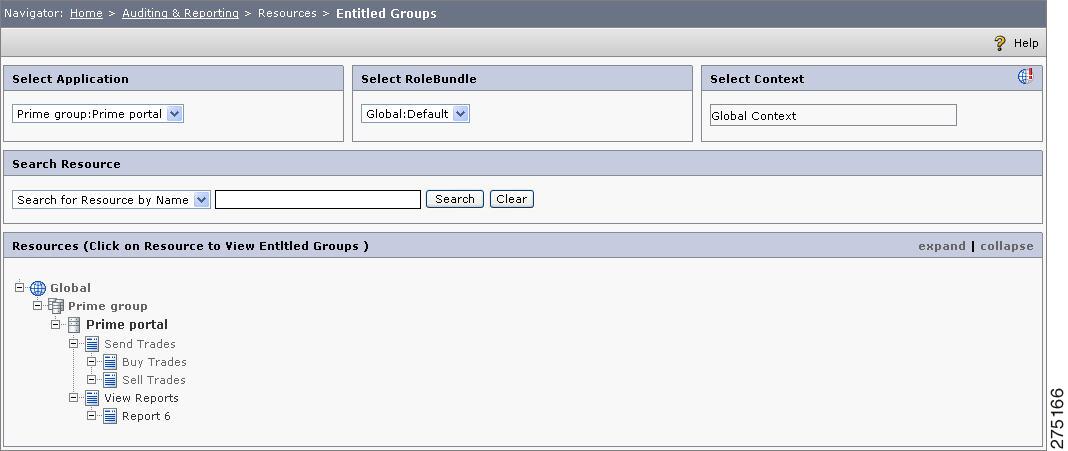
Task: Focus the resource search text field
Action: pyautogui.click(x=318, y=200)
